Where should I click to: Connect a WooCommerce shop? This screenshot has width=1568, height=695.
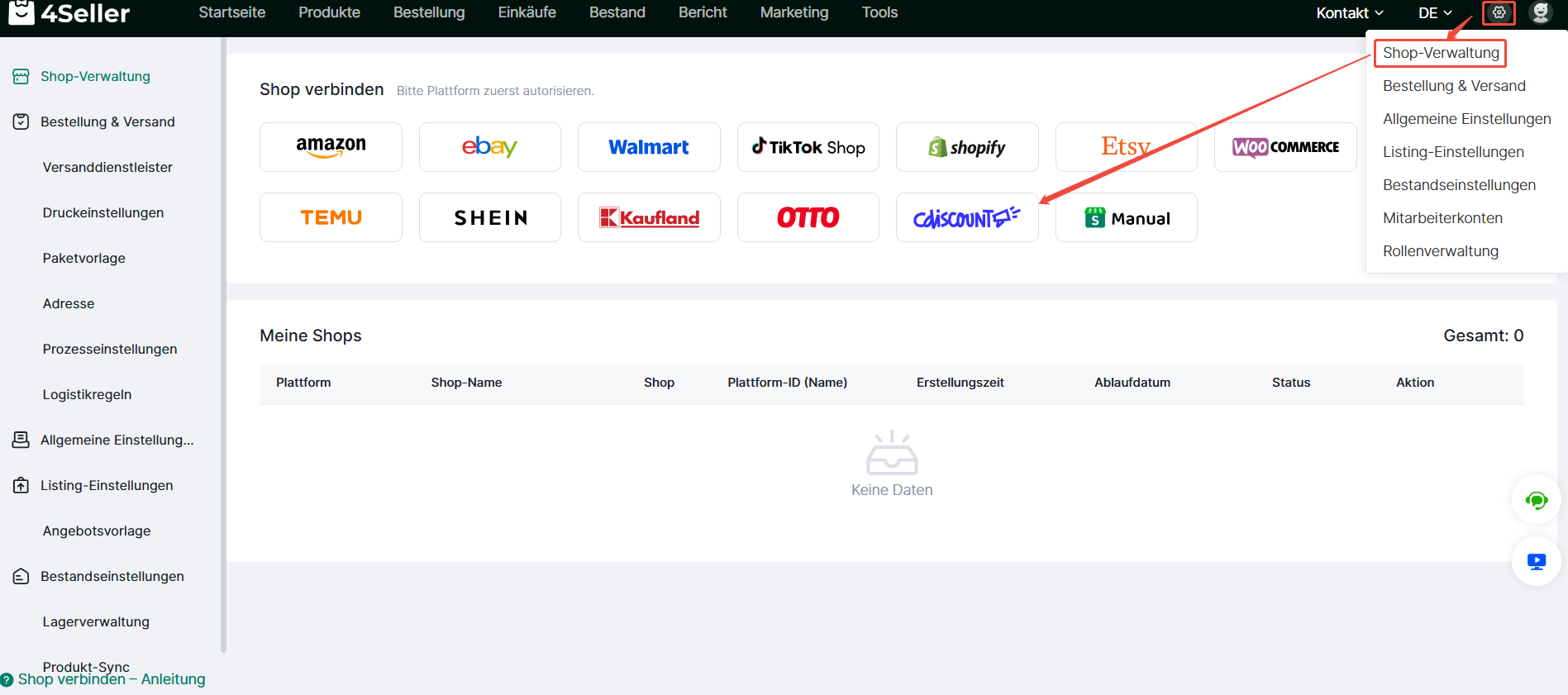(x=1285, y=147)
